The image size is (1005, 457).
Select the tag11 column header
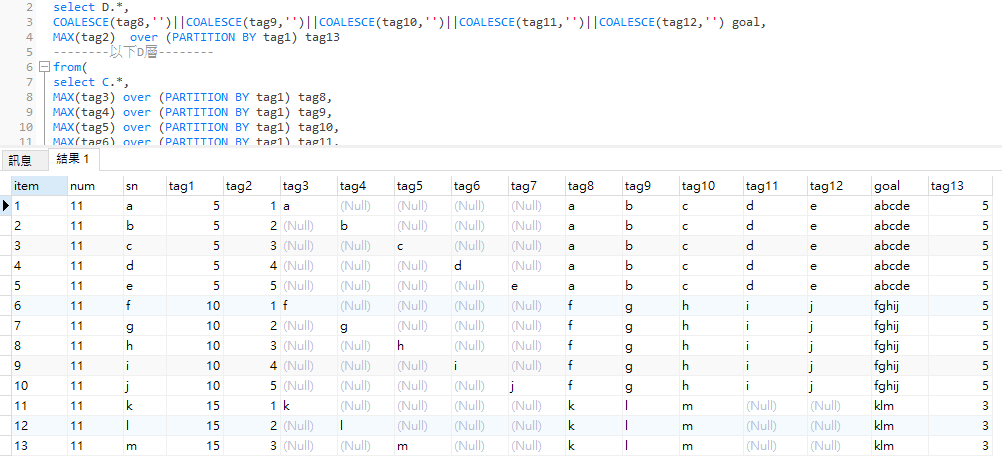[x=775, y=186]
